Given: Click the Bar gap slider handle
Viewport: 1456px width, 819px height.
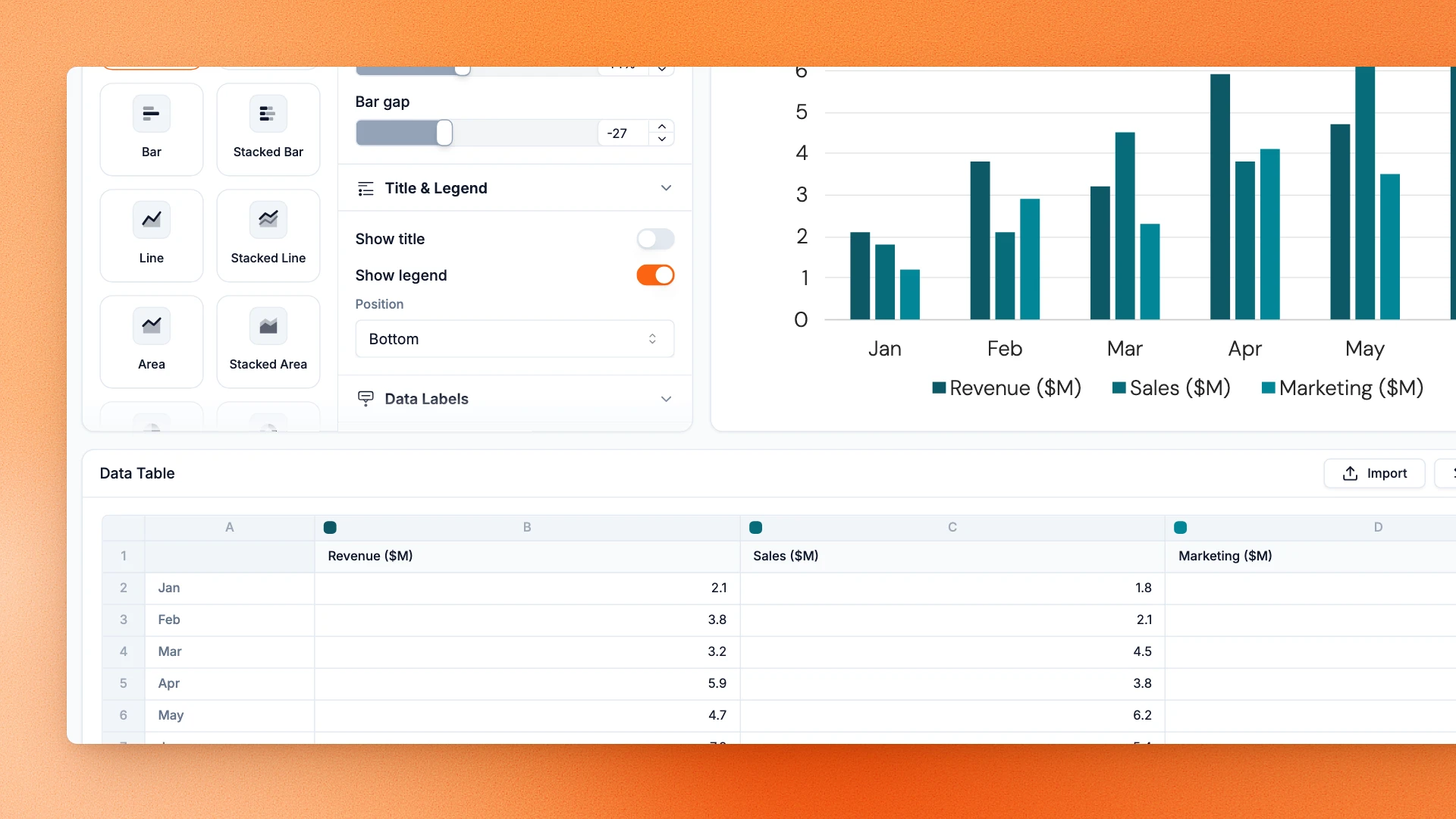Looking at the screenshot, I should tap(444, 133).
